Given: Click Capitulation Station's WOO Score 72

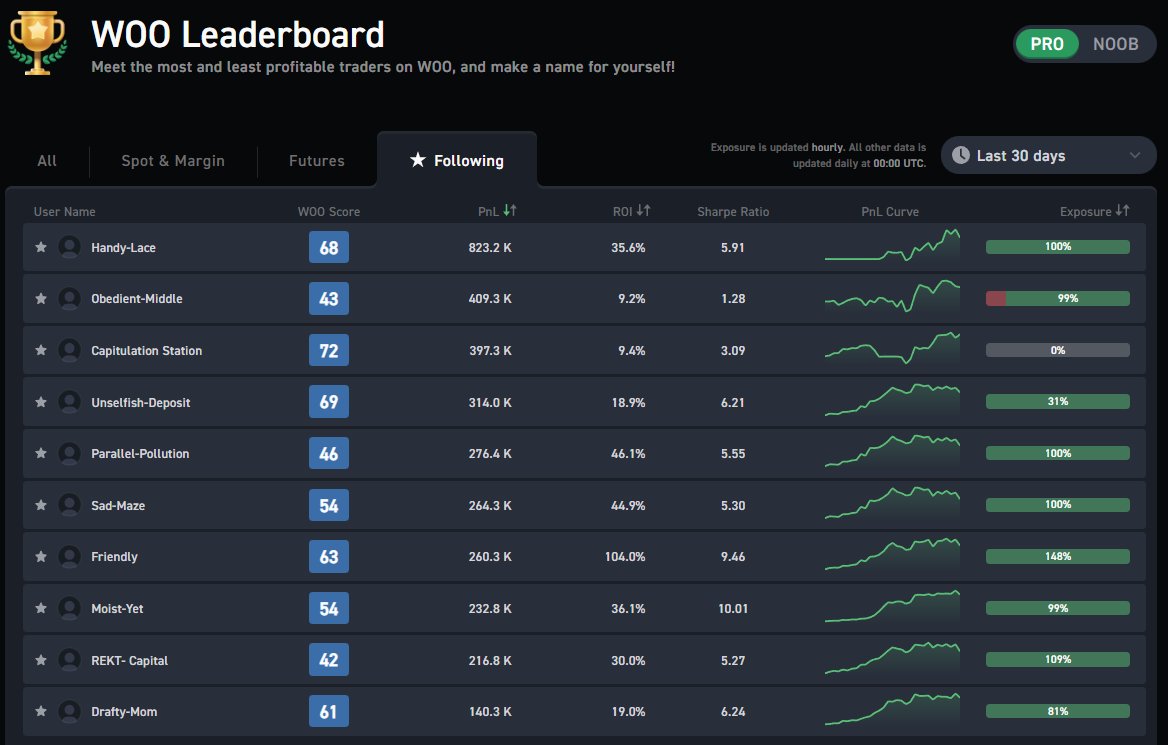Looking at the screenshot, I should 328,350.
